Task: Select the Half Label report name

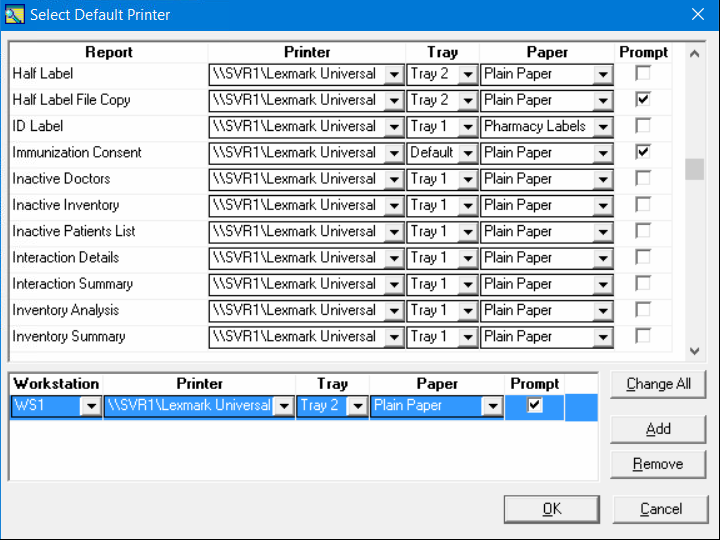Action: [43, 73]
